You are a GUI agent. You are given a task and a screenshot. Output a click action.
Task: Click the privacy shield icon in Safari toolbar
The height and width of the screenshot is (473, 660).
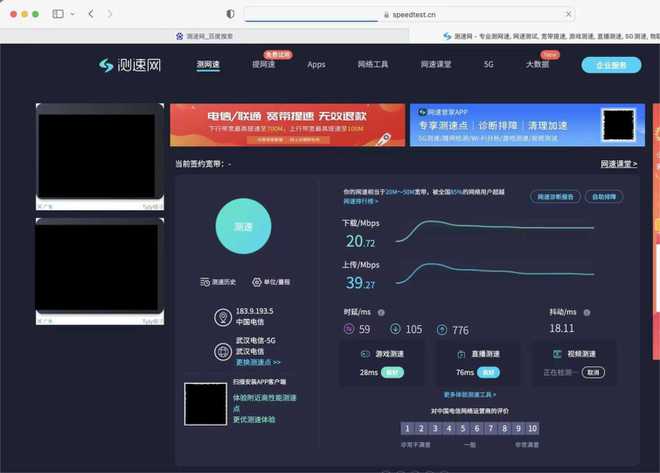pyautogui.click(x=230, y=14)
